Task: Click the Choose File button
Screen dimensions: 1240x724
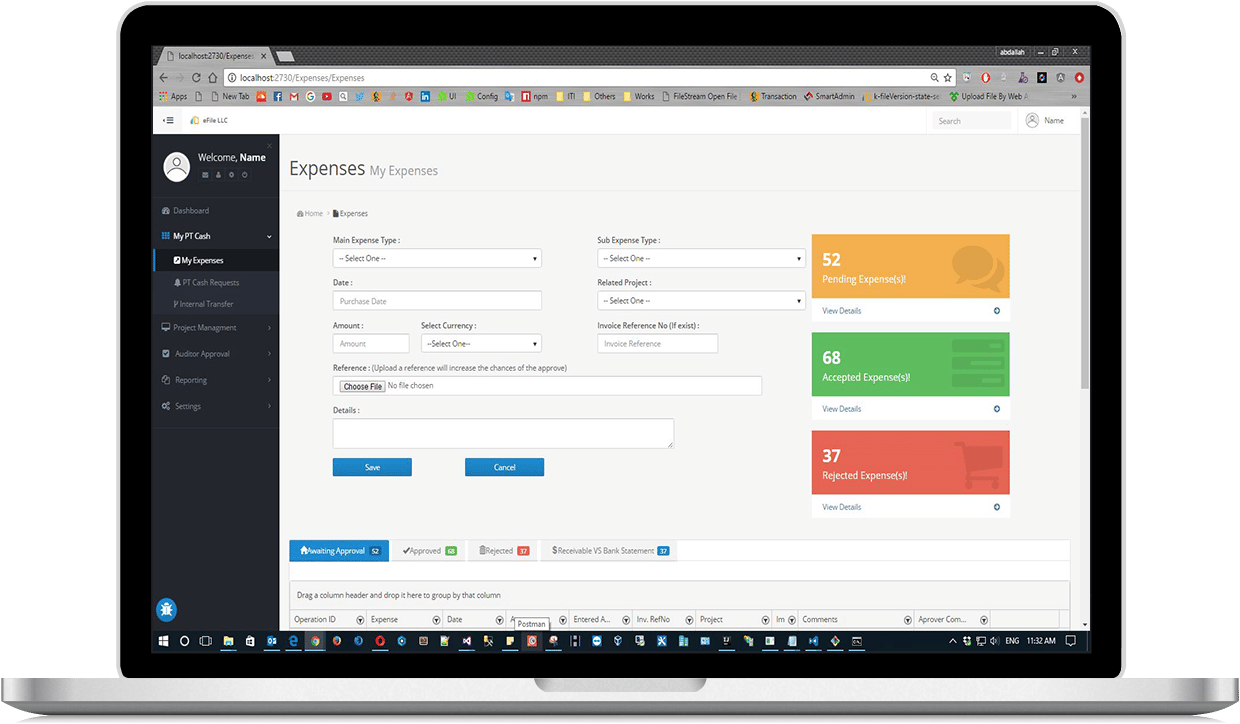Action: [x=362, y=386]
